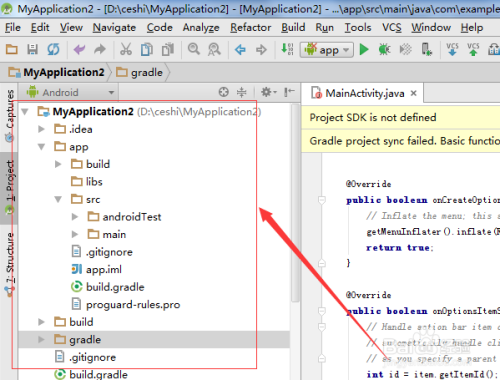Expand the build folder under app

[58, 164]
